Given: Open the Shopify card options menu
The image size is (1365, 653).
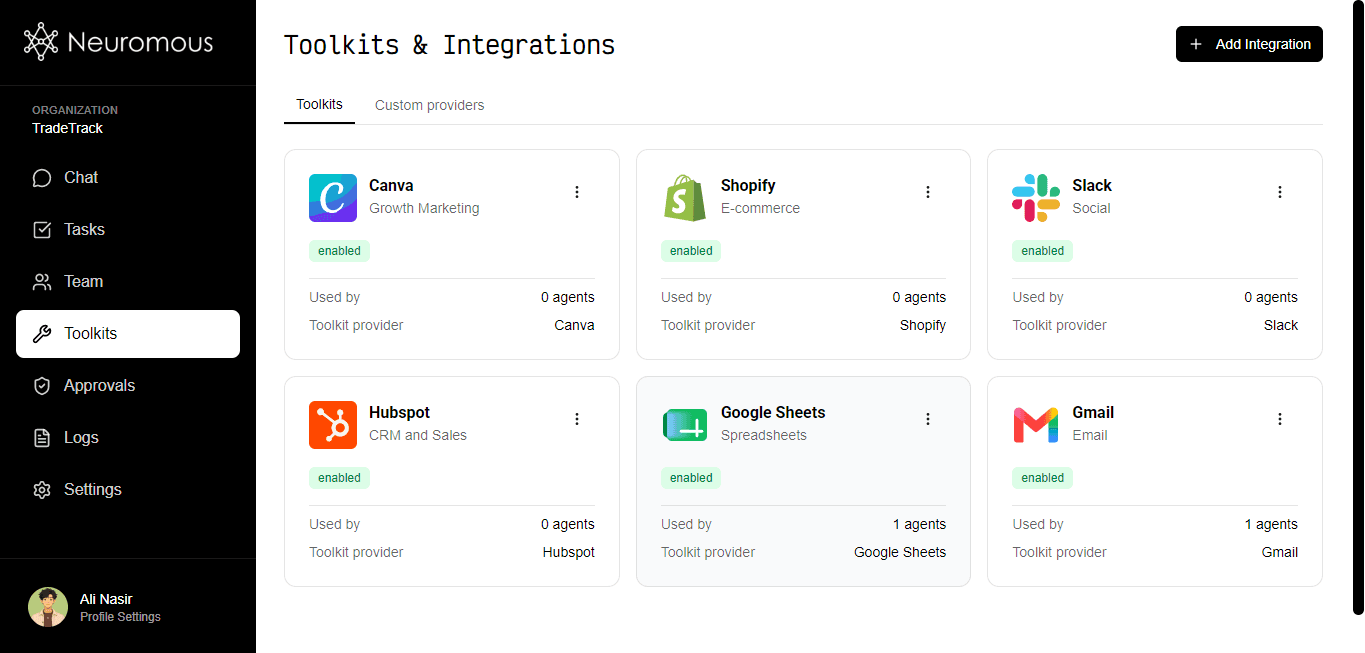Looking at the screenshot, I should click(928, 192).
